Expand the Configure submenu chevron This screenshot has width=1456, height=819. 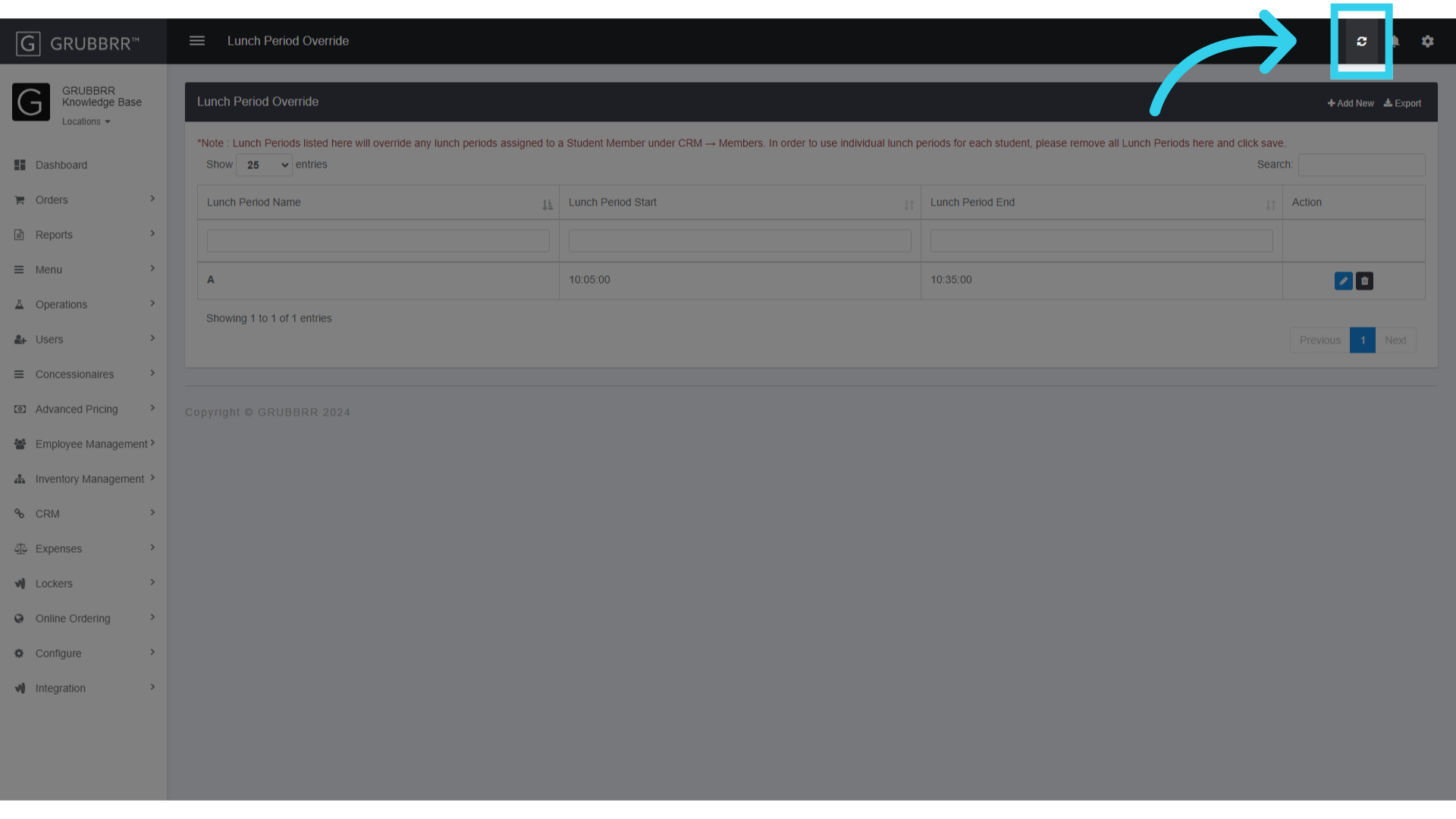click(152, 652)
